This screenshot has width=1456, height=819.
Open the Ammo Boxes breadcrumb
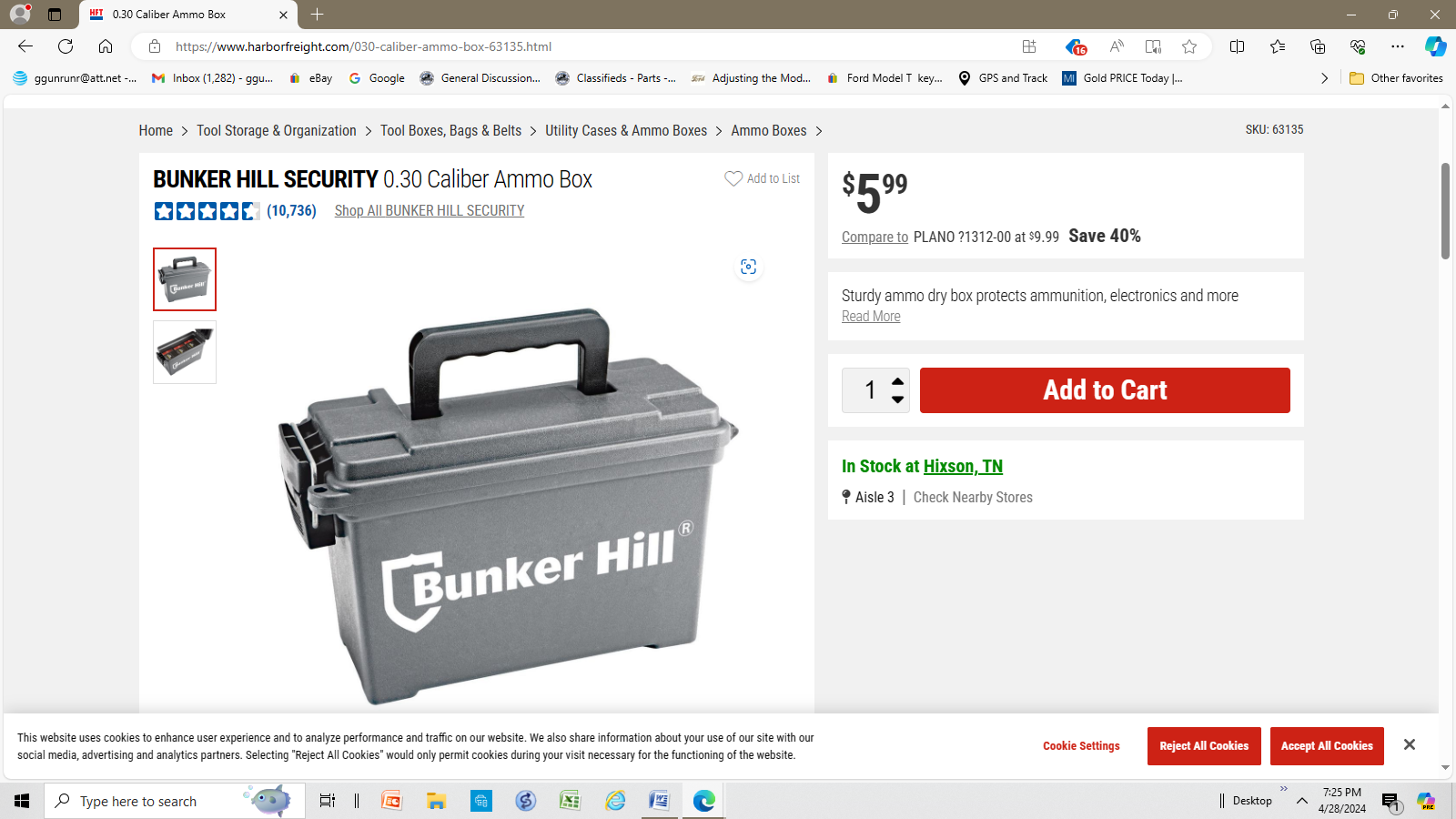tap(769, 131)
